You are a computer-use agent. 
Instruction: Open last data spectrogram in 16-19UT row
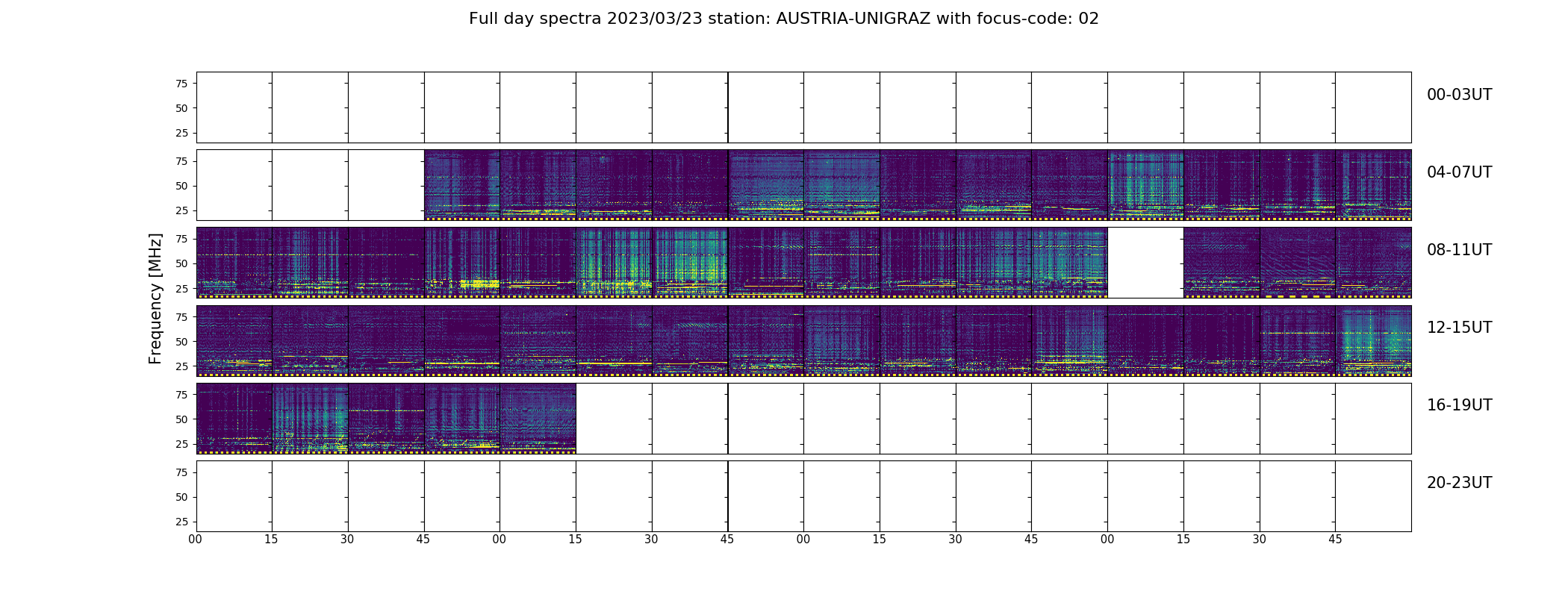(538, 418)
